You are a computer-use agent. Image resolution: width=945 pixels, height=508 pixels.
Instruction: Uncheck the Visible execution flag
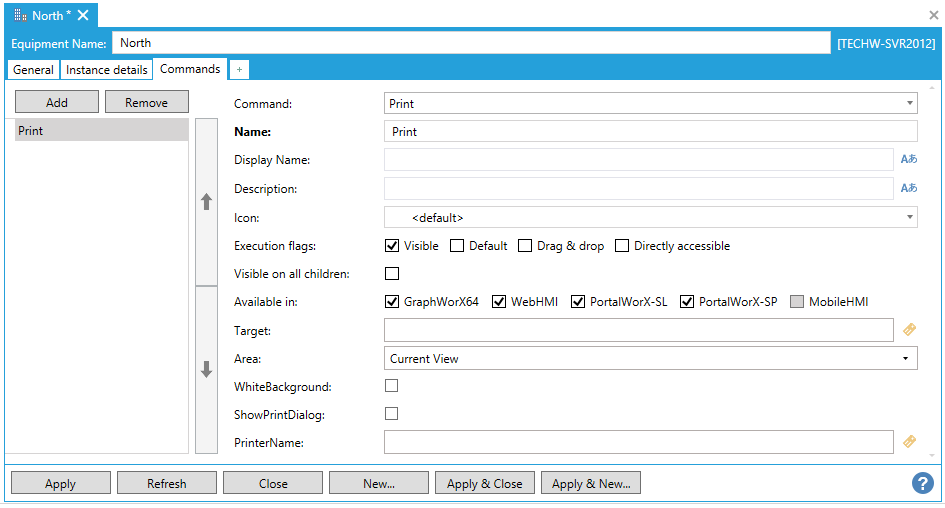click(392, 246)
